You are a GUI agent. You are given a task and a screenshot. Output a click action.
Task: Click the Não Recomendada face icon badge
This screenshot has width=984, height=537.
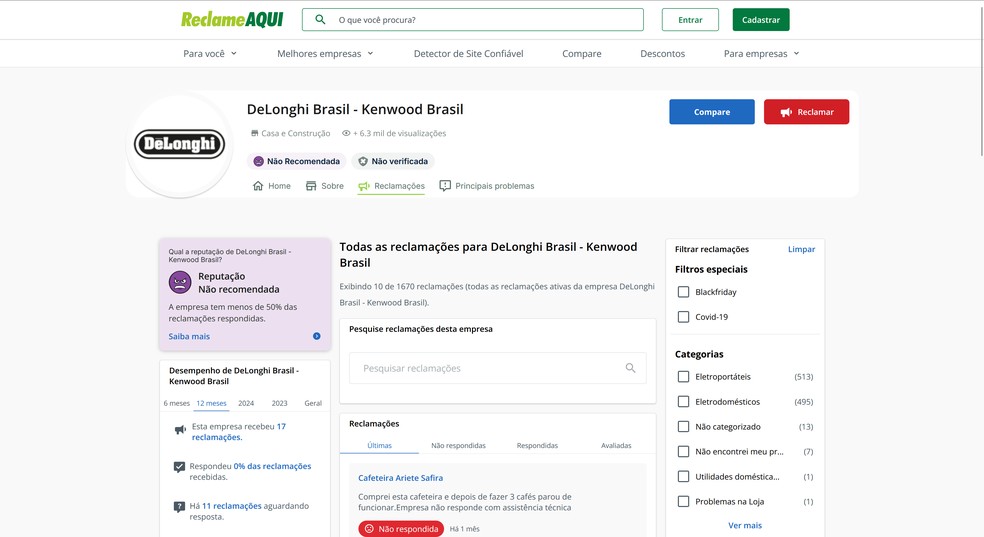[x=258, y=161]
